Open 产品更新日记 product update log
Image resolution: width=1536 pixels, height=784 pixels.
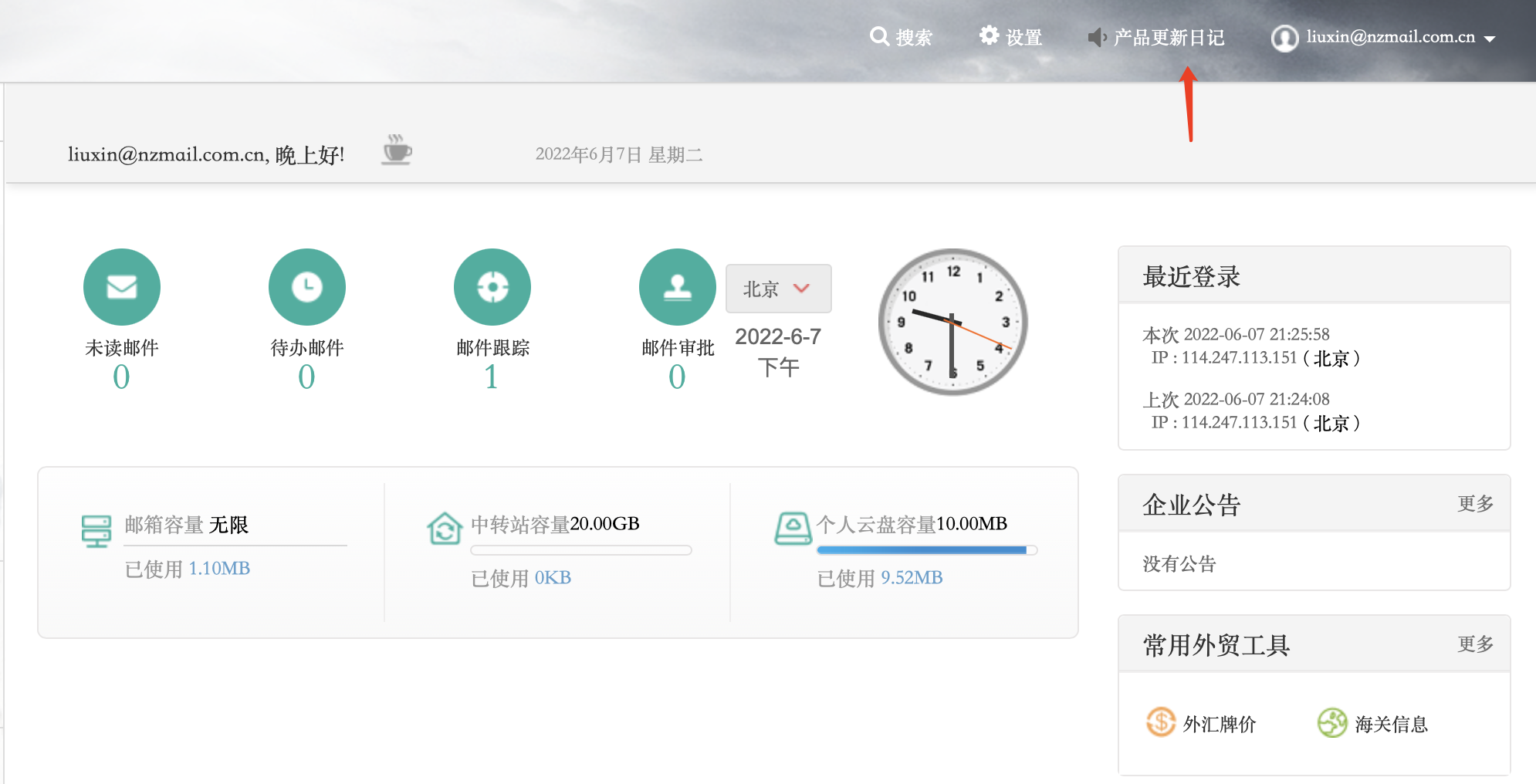pos(1156,37)
